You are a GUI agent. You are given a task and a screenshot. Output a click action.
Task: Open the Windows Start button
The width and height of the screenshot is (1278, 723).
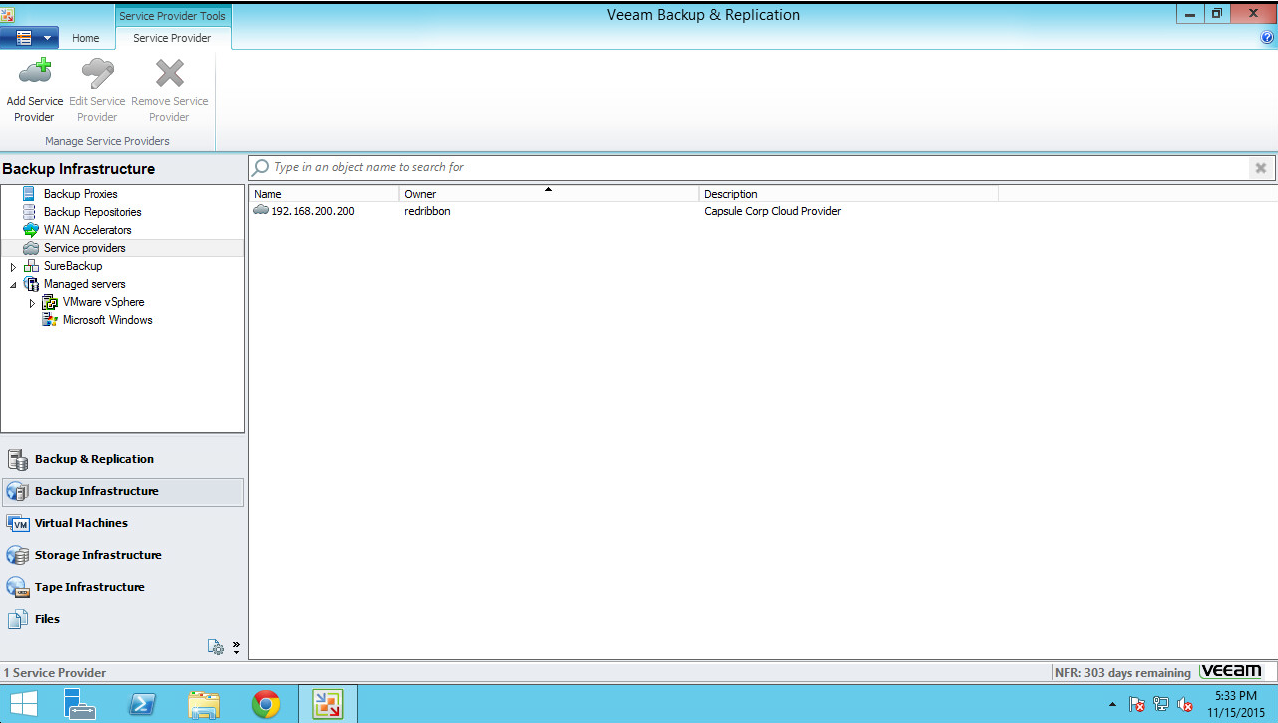pyautogui.click(x=23, y=704)
